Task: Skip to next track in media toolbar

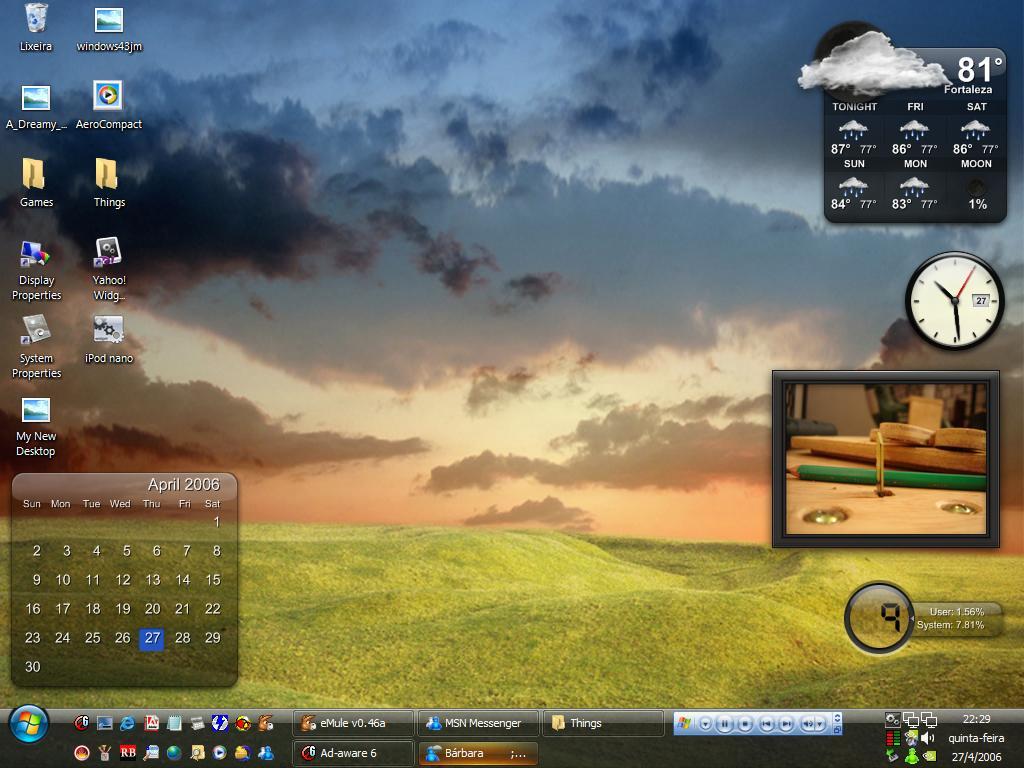Action: point(786,724)
